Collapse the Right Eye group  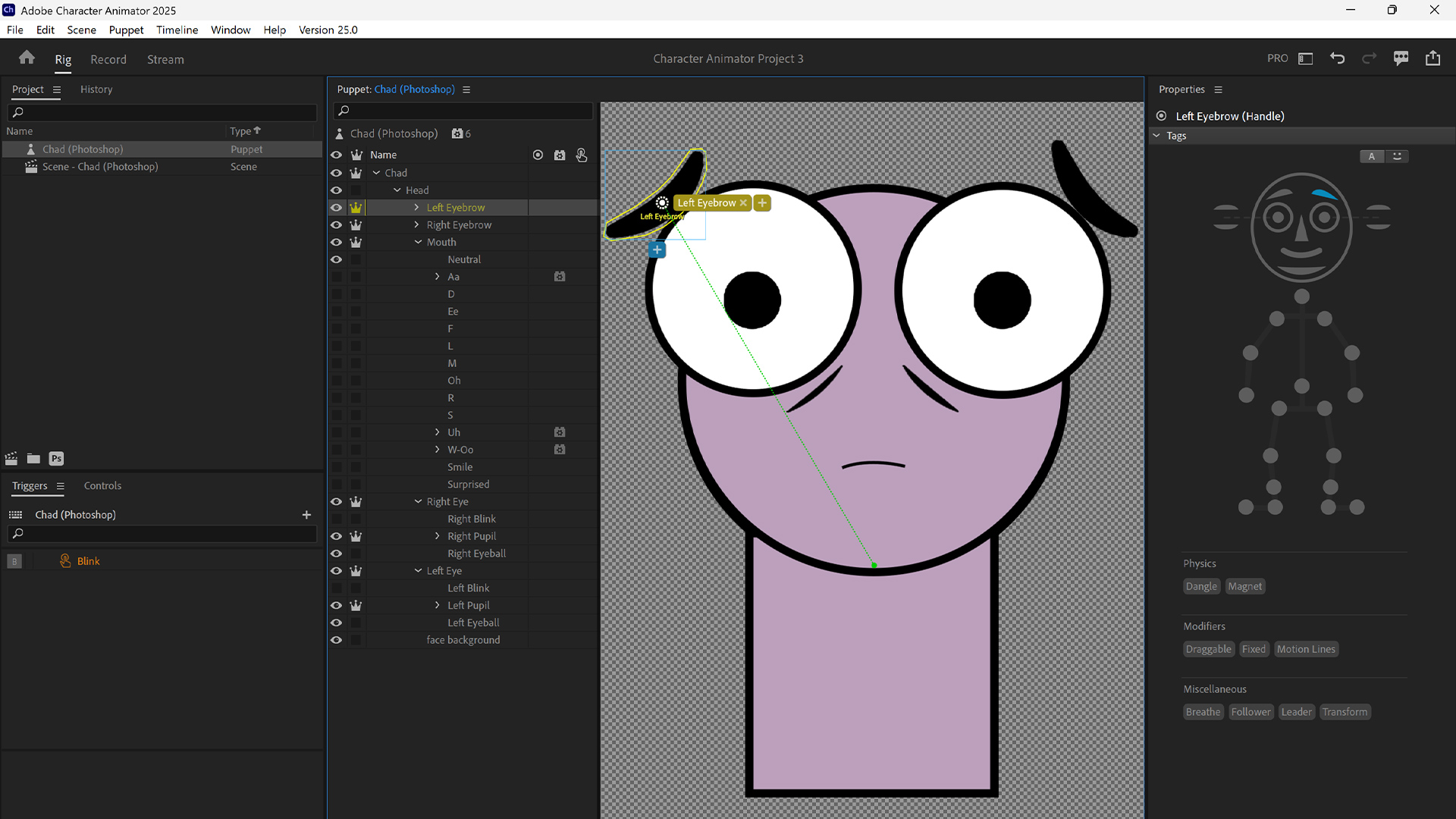point(418,502)
